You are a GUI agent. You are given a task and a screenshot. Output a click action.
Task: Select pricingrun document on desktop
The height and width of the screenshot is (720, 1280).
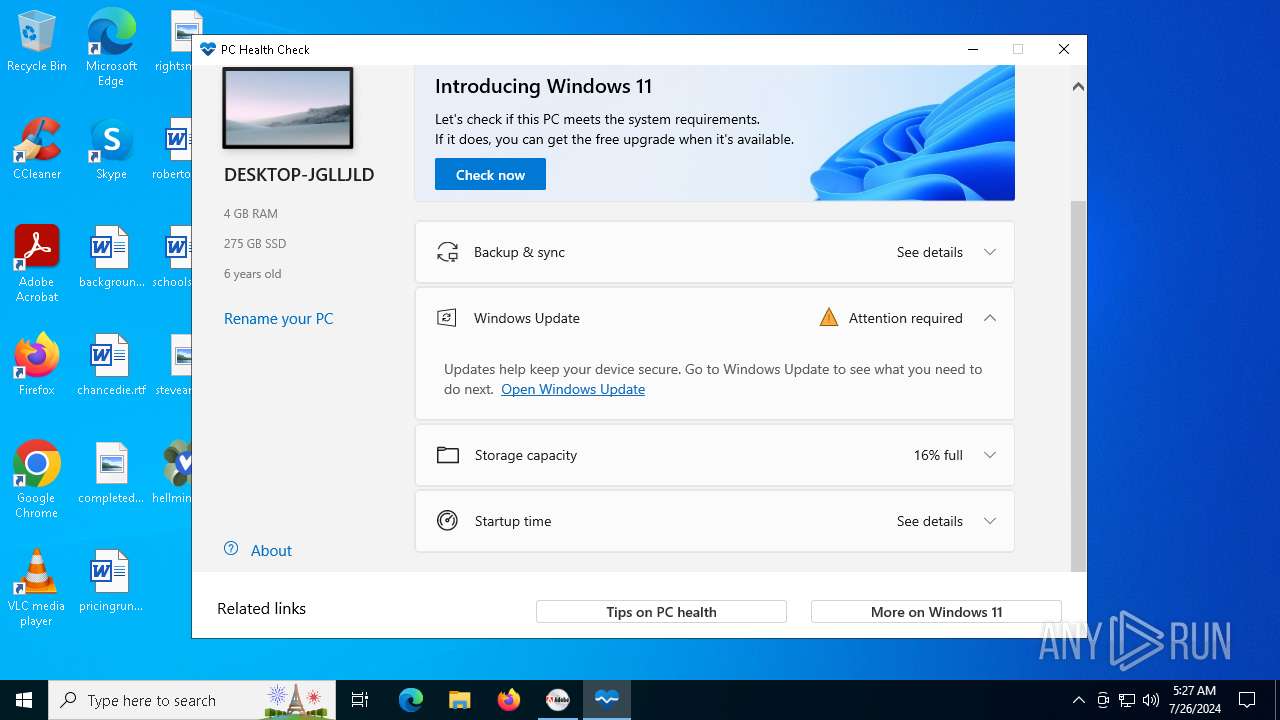pyautogui.click(x=111, y=580)
